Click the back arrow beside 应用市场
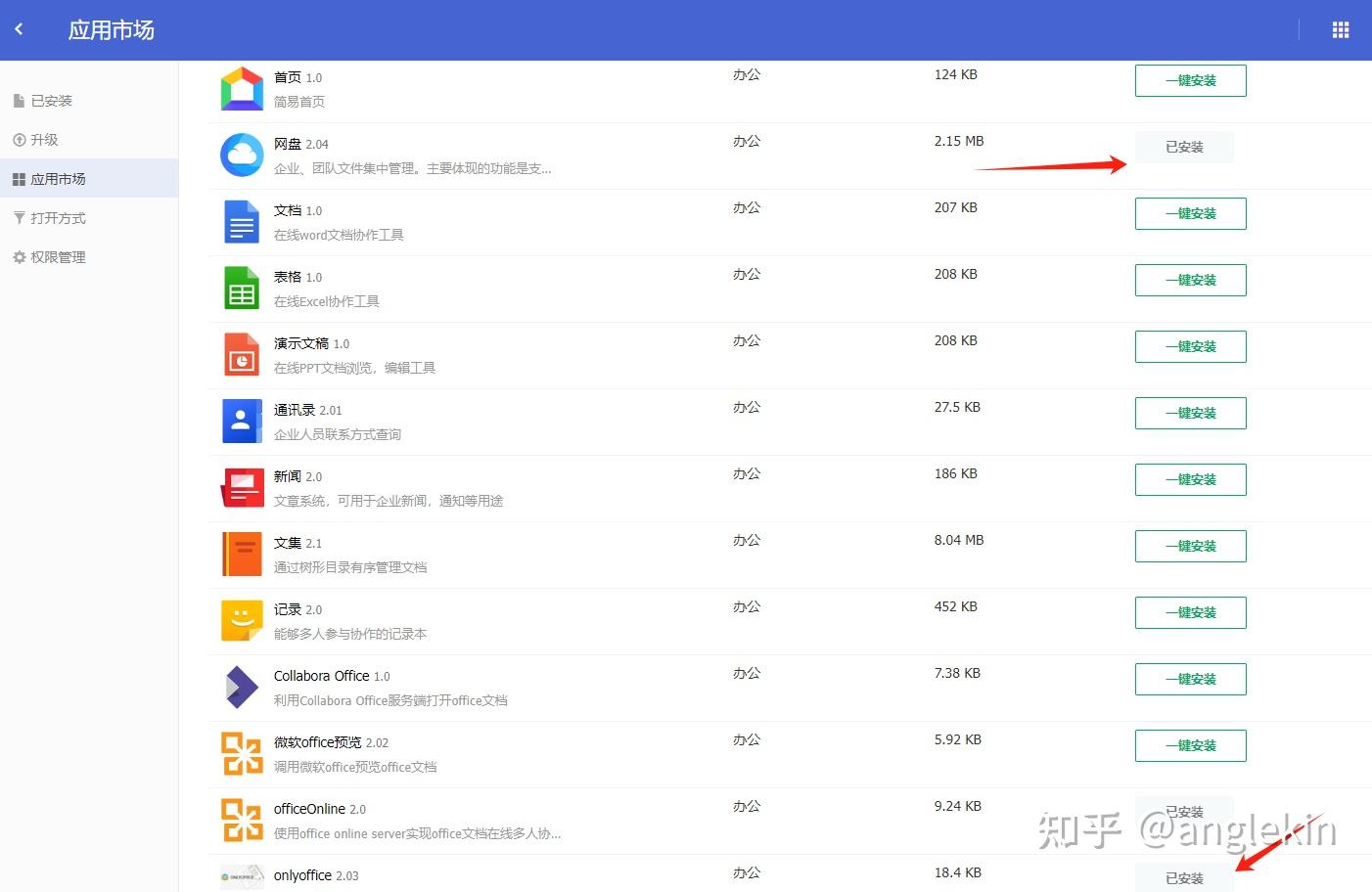Screen dimensions: 1372x892 click(x=20, y=28)
